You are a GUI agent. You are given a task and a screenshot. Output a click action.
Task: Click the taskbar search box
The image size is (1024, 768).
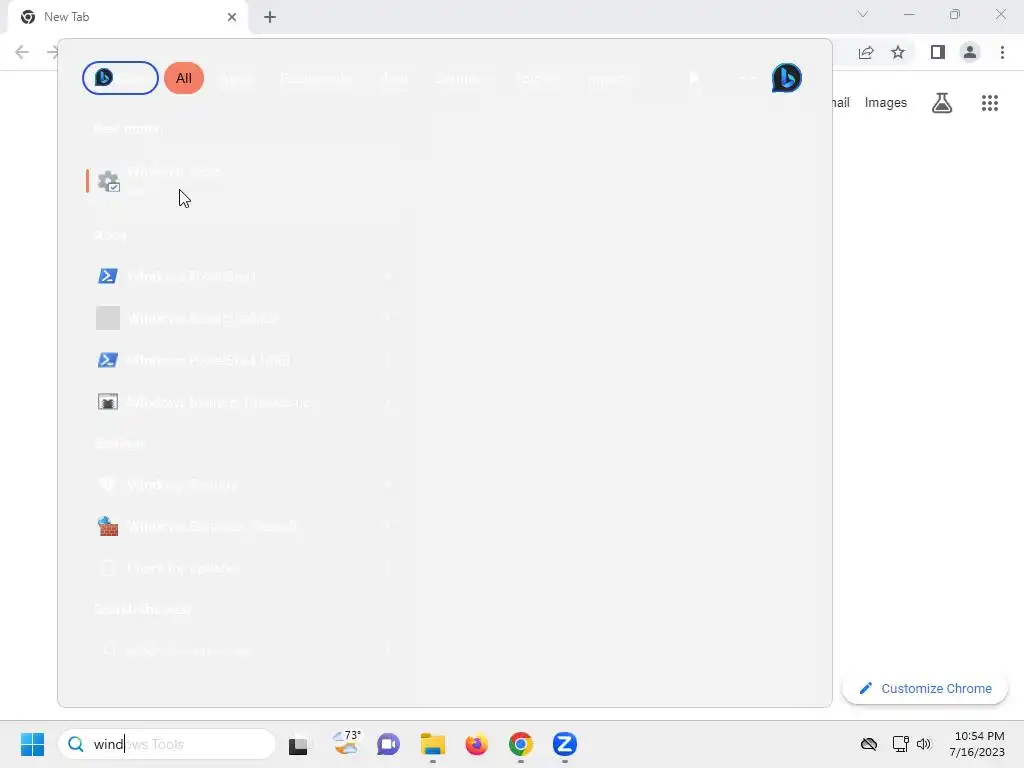coord(167,744)
